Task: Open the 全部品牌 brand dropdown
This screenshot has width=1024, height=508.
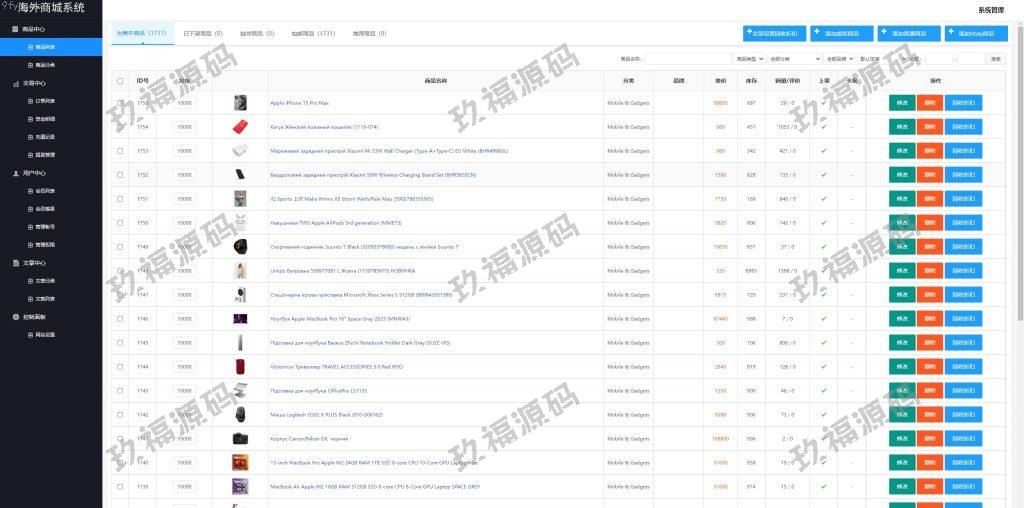Action: pos(837,59)
